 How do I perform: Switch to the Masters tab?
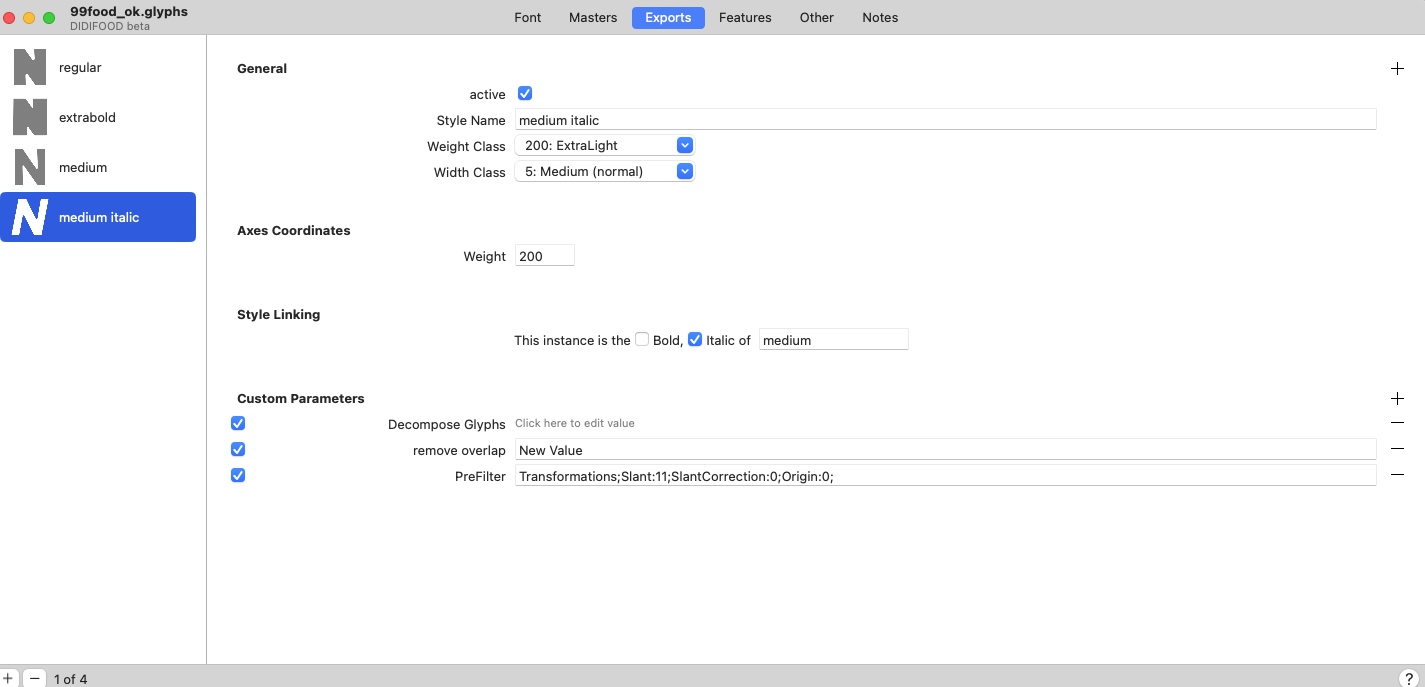tap(593, 18)
